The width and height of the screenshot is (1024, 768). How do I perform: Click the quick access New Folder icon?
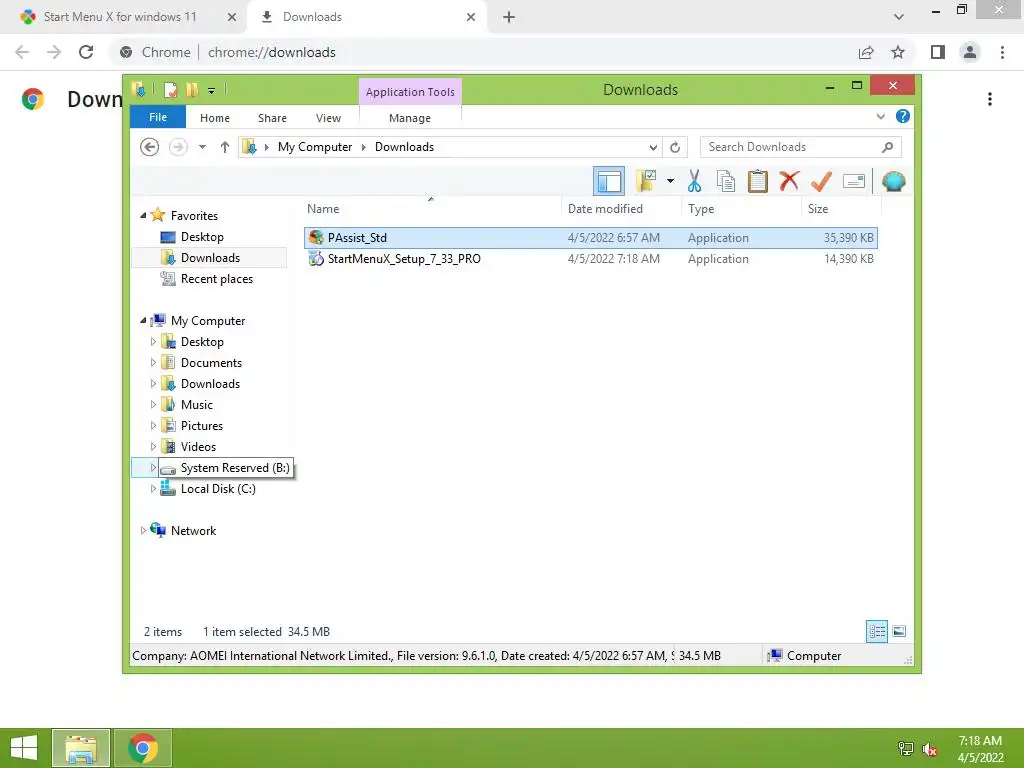(x=192, y=90)
